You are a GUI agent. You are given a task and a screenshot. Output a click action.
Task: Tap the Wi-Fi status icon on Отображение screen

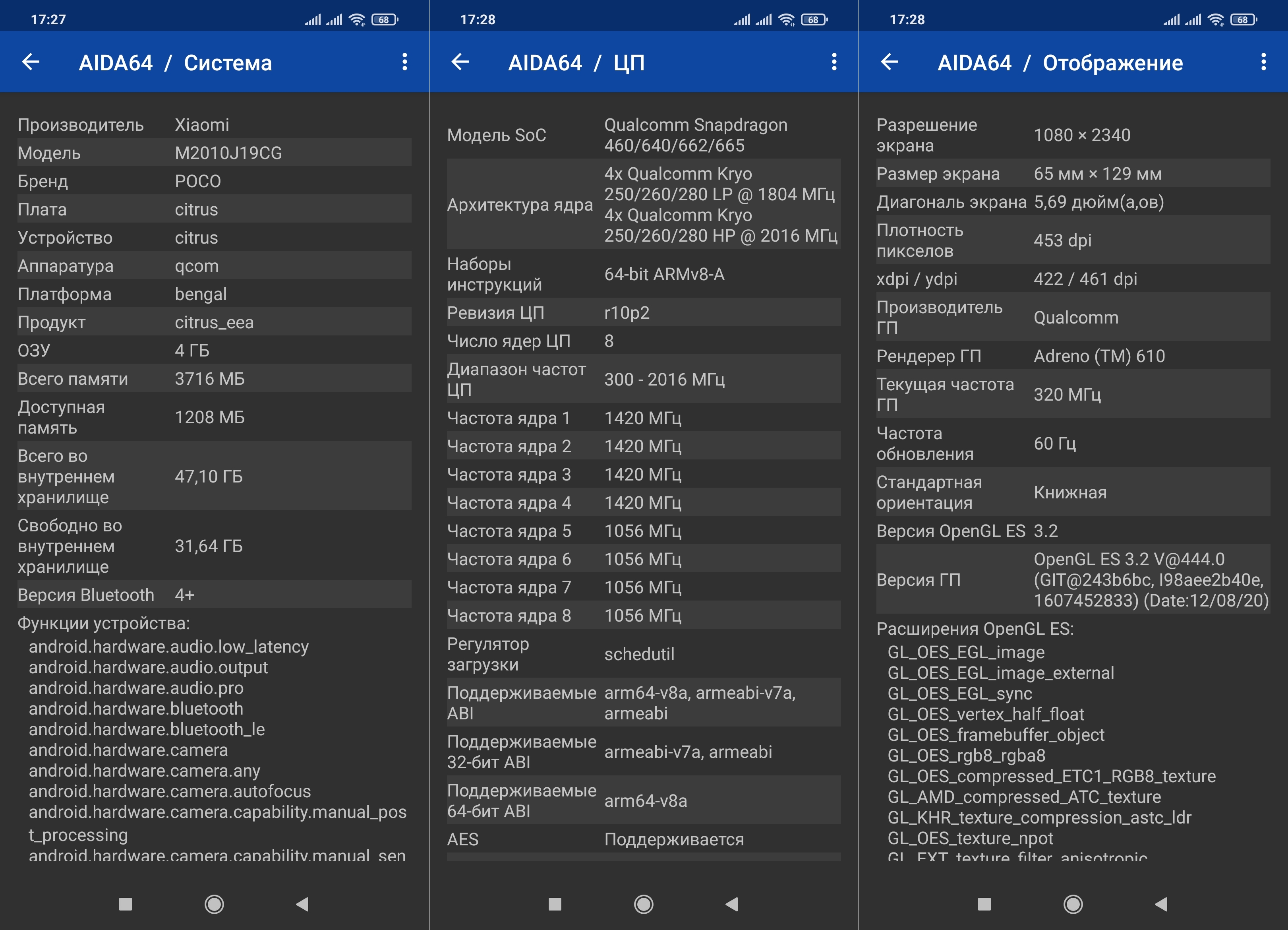click(1216, 20)
